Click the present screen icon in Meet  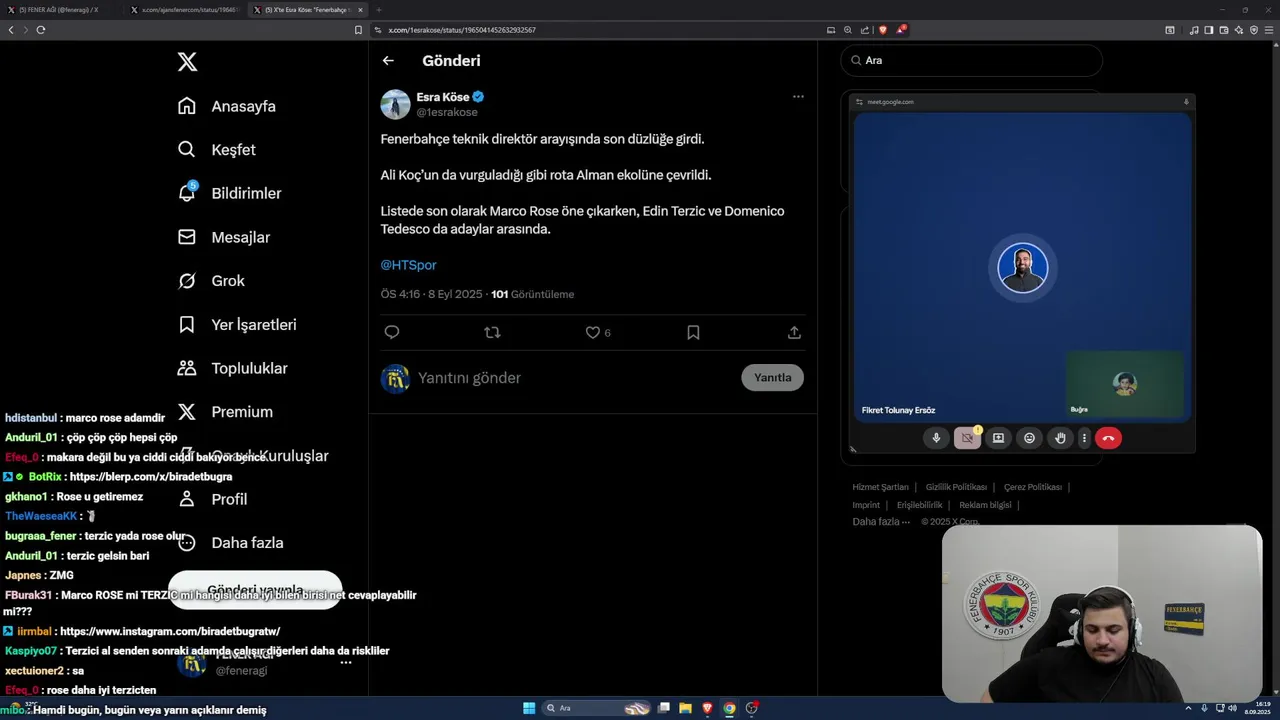(x=998, y=438)
